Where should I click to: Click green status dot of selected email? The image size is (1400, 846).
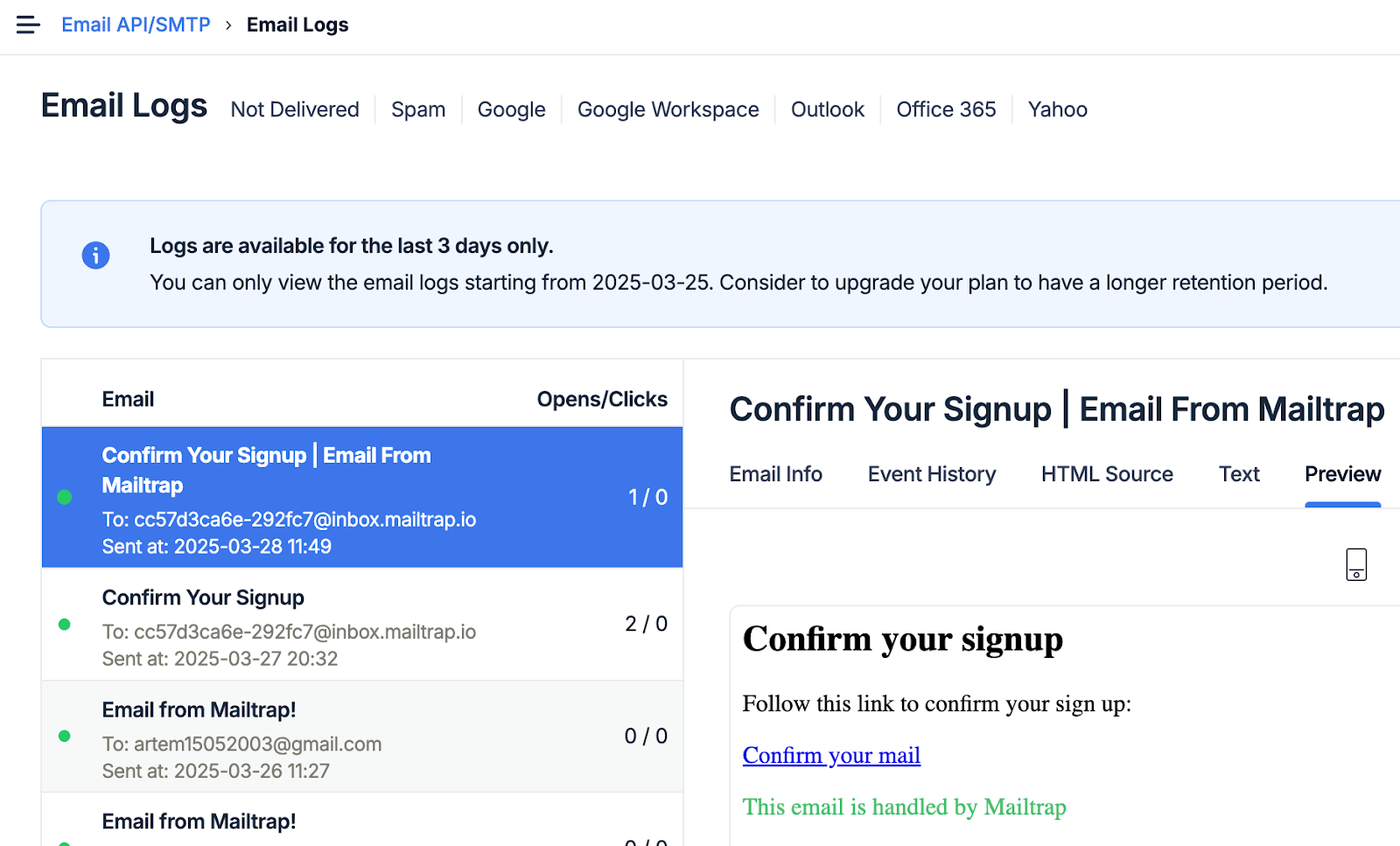click(x=64, y=497)
